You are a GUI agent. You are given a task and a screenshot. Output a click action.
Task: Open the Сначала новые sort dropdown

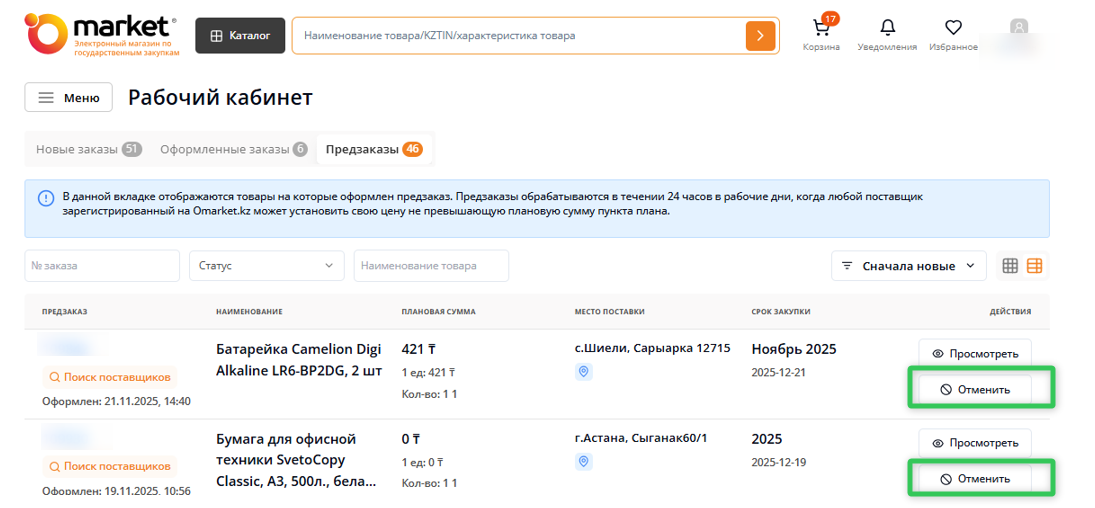point(908,266)
